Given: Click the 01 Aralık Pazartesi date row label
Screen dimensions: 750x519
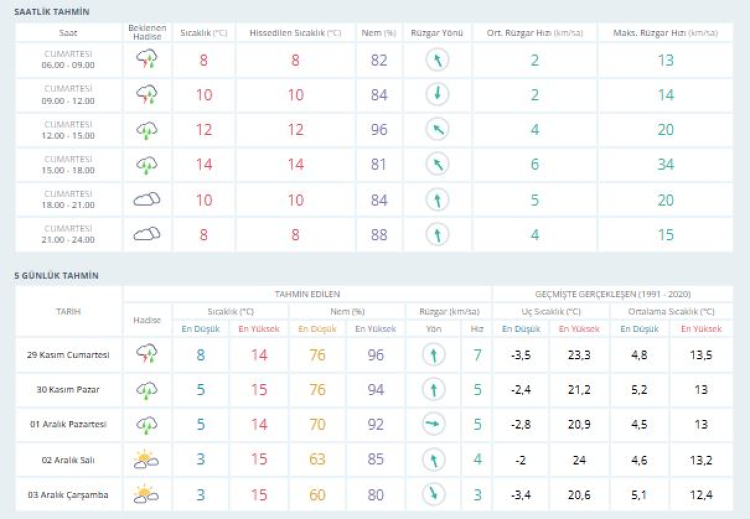Looking at the screenshot, I should 69,425.
